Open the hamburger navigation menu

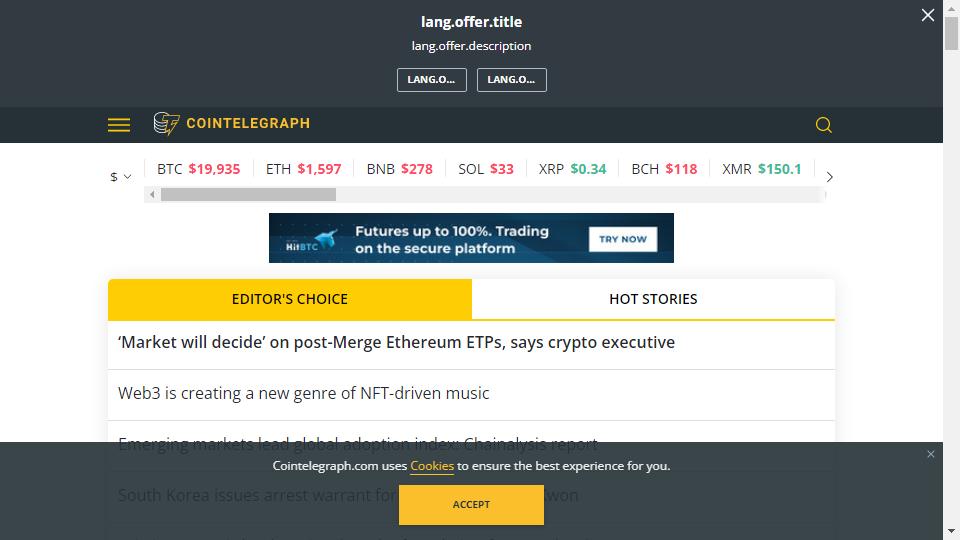point(119,125)
